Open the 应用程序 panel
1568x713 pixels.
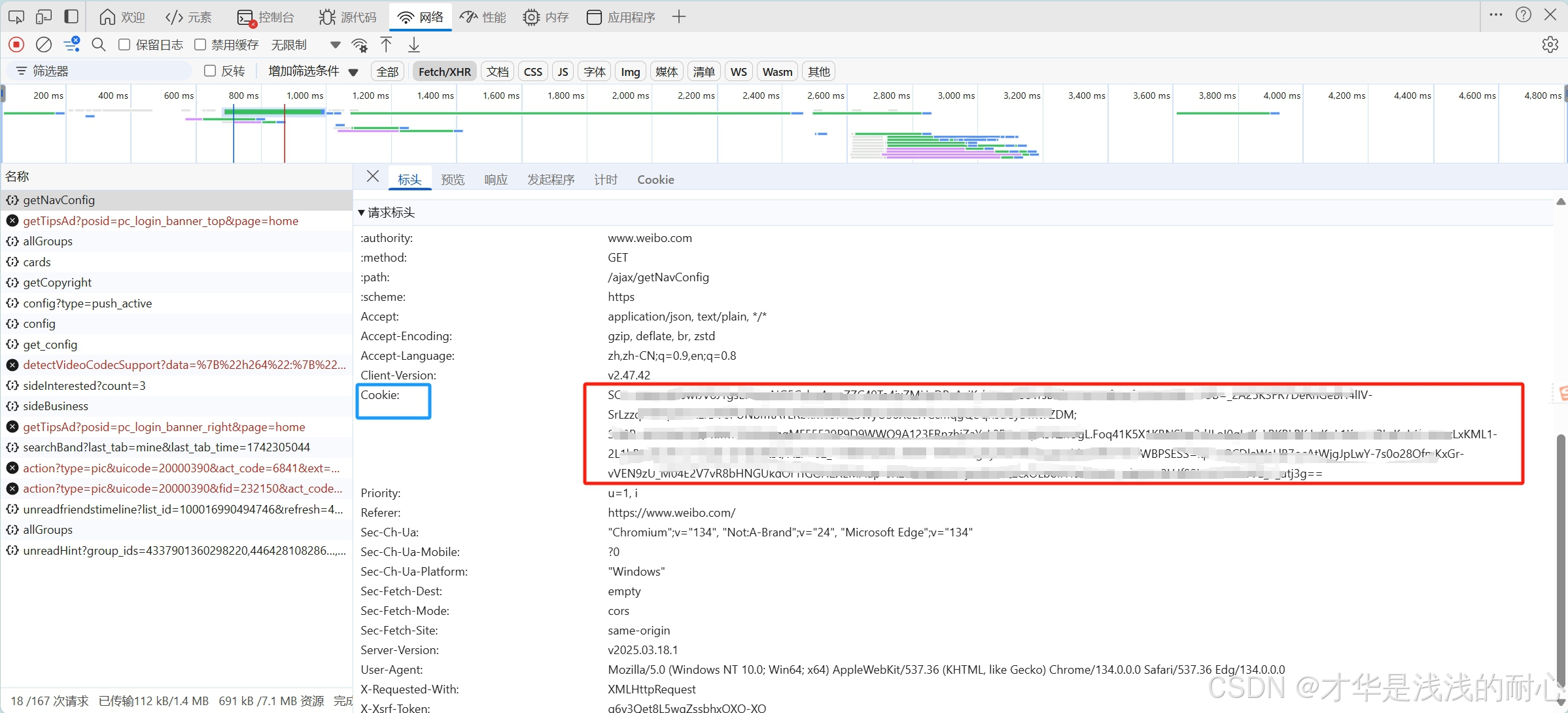[x=619, y=17]
